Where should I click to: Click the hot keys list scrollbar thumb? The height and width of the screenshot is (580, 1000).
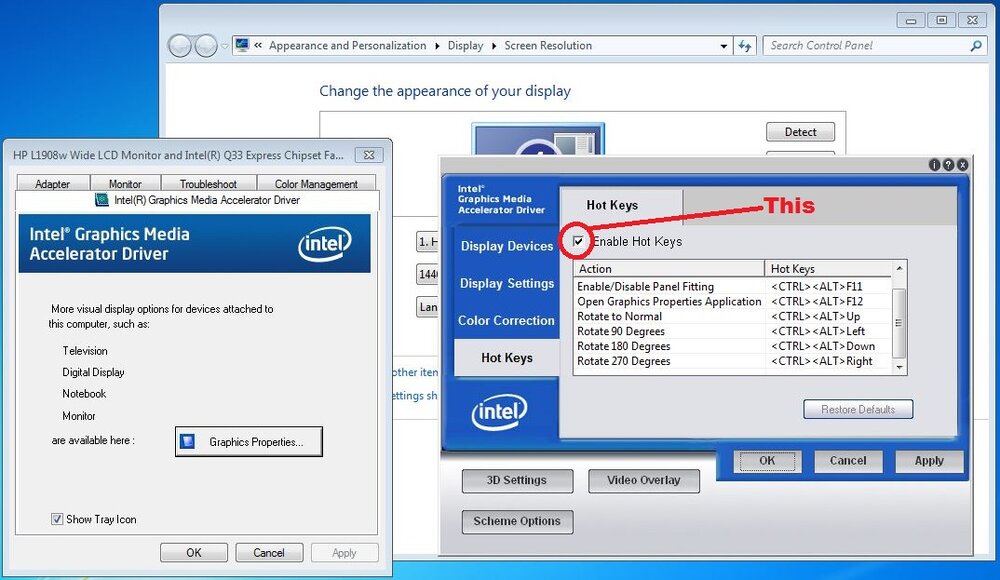pos(899,323)
